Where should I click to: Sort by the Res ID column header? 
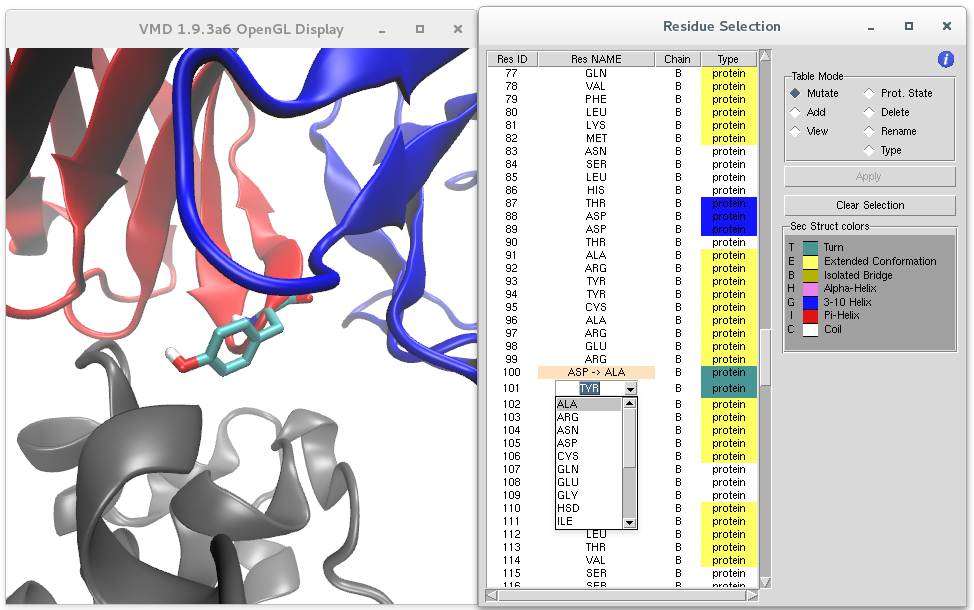[x=512, y=59]
